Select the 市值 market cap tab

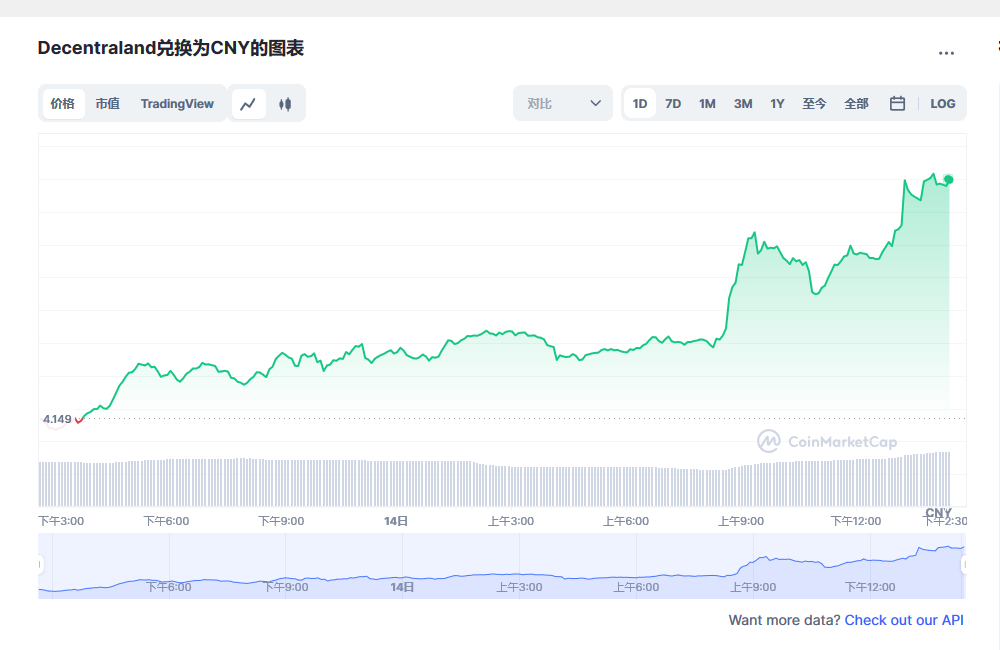point(108,104)
